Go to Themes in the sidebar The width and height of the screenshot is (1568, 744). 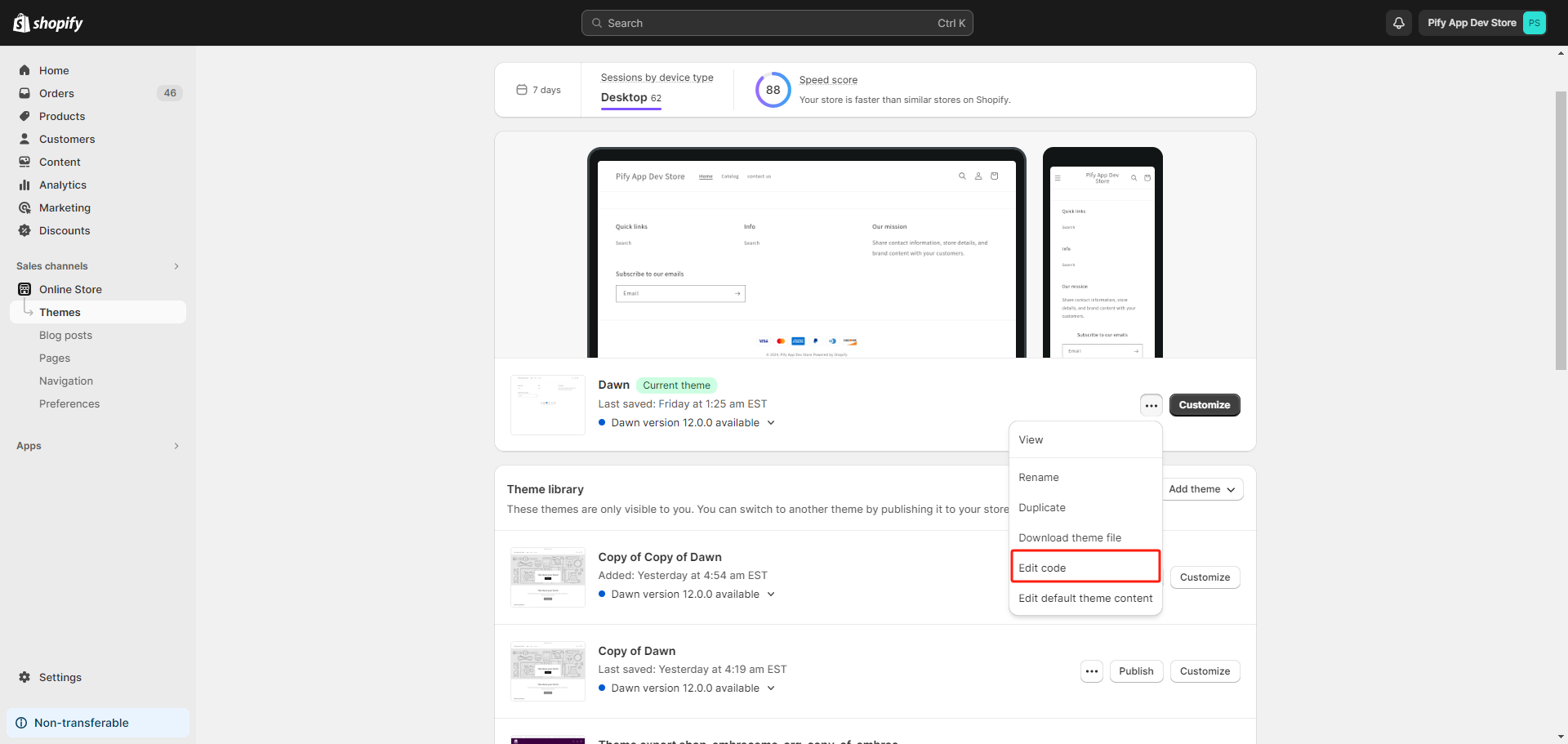(x=98, y=312)
